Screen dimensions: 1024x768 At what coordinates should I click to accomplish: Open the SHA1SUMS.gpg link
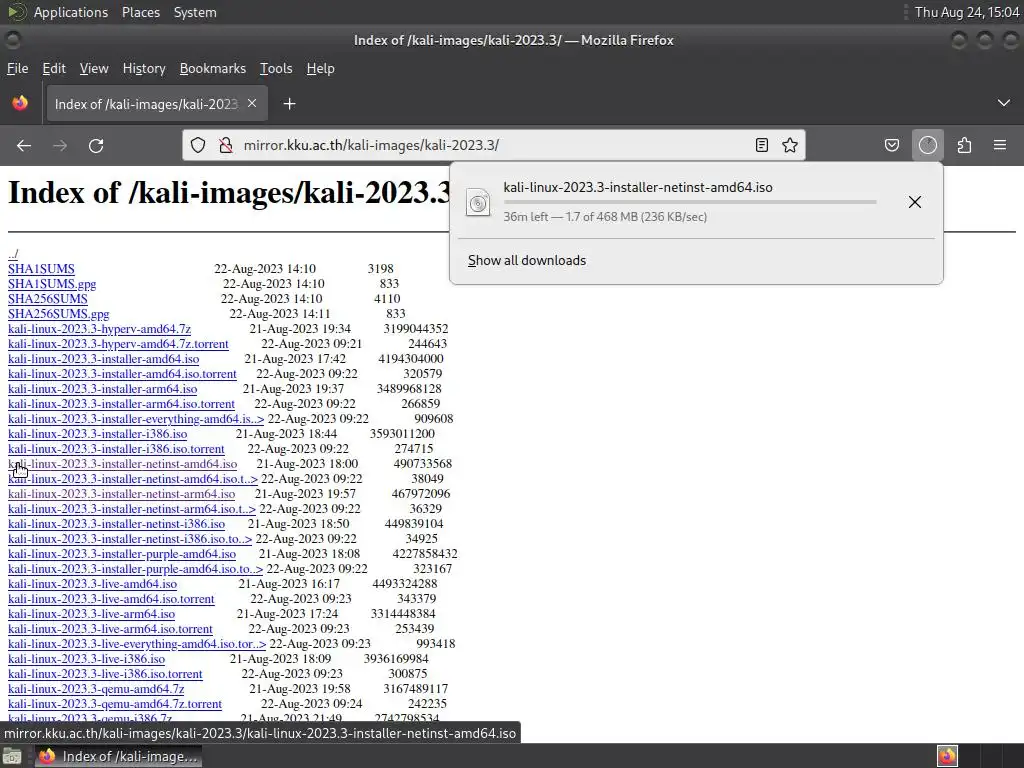[52, 284]
